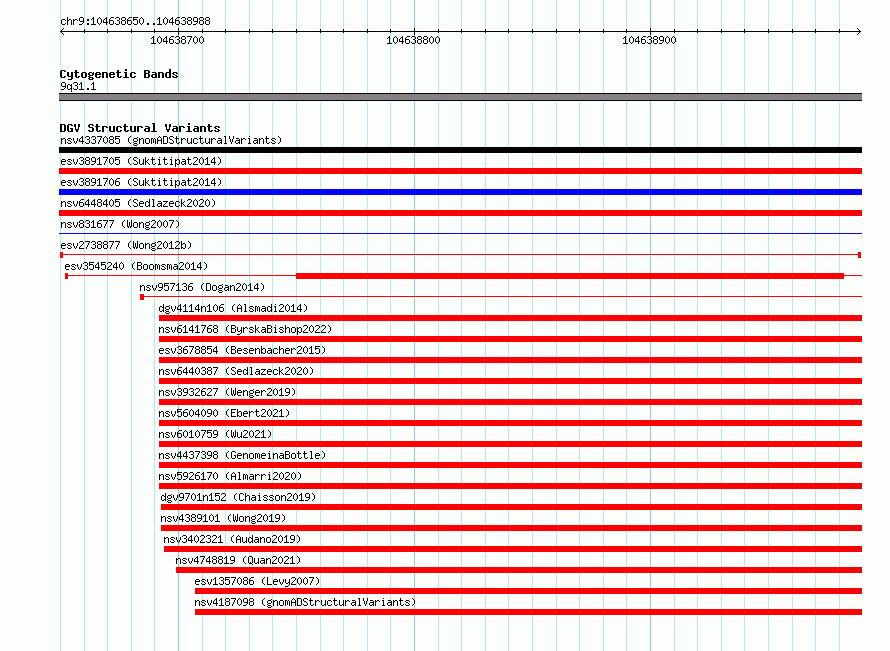890x651 pixels.
Task: Click the gray 9q31.1 cytogenetic band bar
Action: point(460,97)
